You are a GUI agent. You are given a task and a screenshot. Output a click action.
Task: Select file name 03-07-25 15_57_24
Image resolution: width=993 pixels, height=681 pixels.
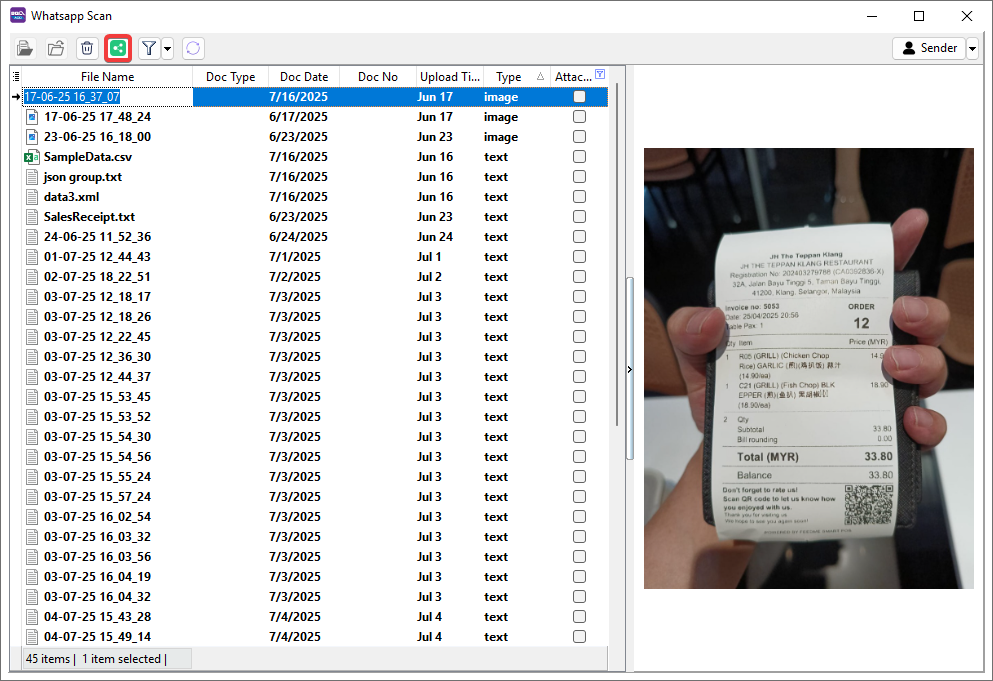coord(98,497)
